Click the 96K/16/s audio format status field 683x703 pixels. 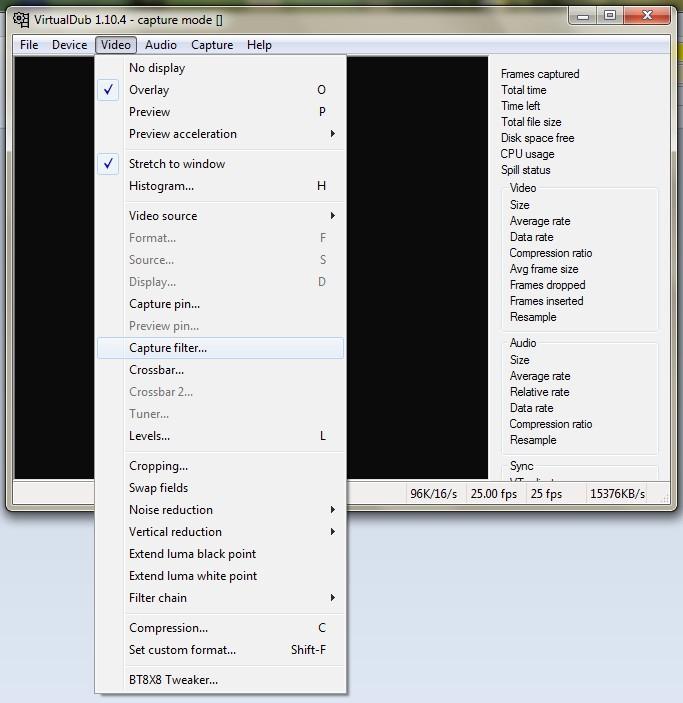(434, 494)
